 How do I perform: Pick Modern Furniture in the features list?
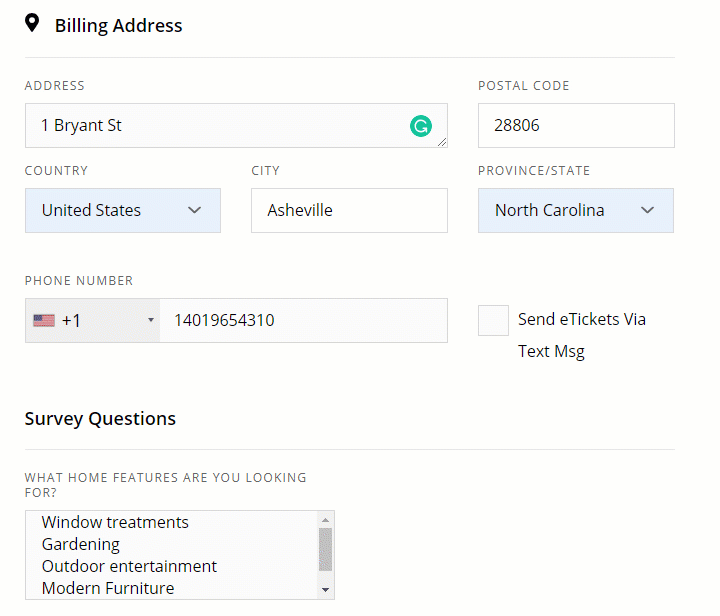point(108,588)
